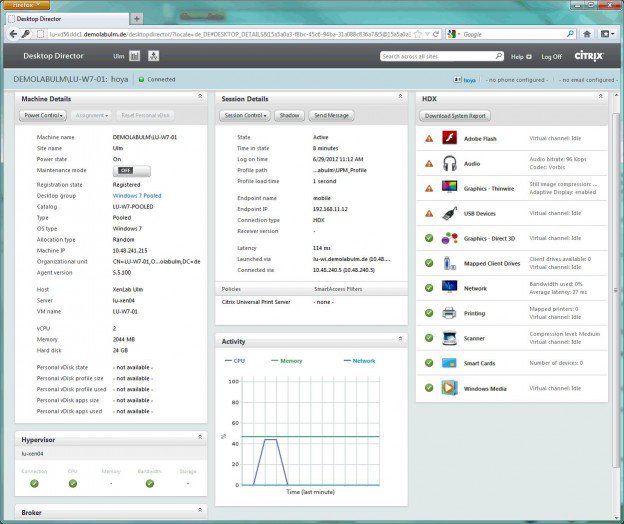
Task: Click the browser back arrow
Action: tap(13, 34)
